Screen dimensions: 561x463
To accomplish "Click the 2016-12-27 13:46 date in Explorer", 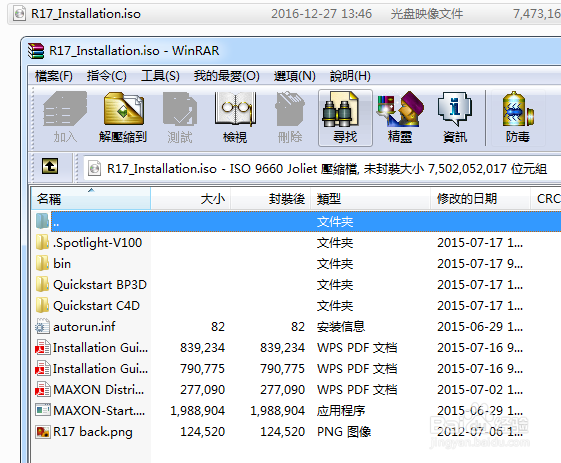I will click(321, 14).
